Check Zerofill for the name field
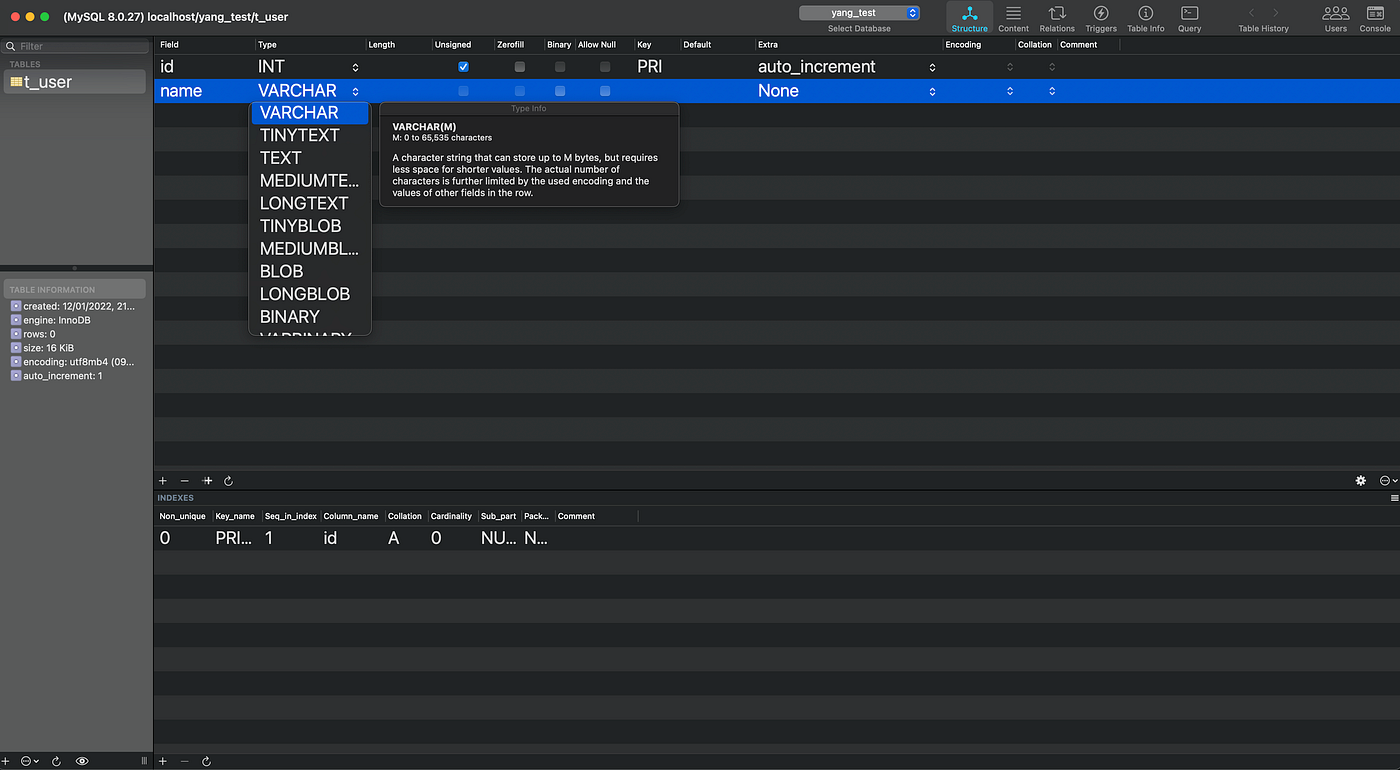This screenshot has height=770, width=1400. pyautogui.click(x=519, y=90)
